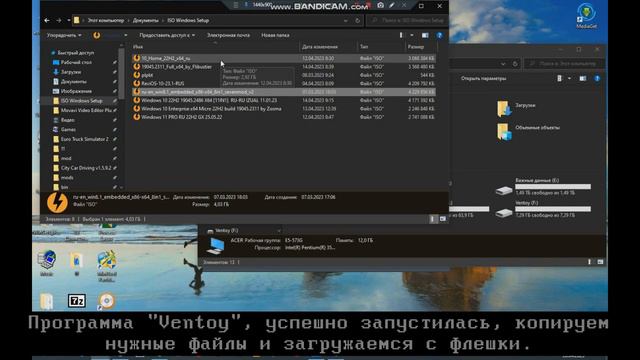
Task: Go forward with the right arrow button
Action: pyautogui.click(x=59, y=20)
